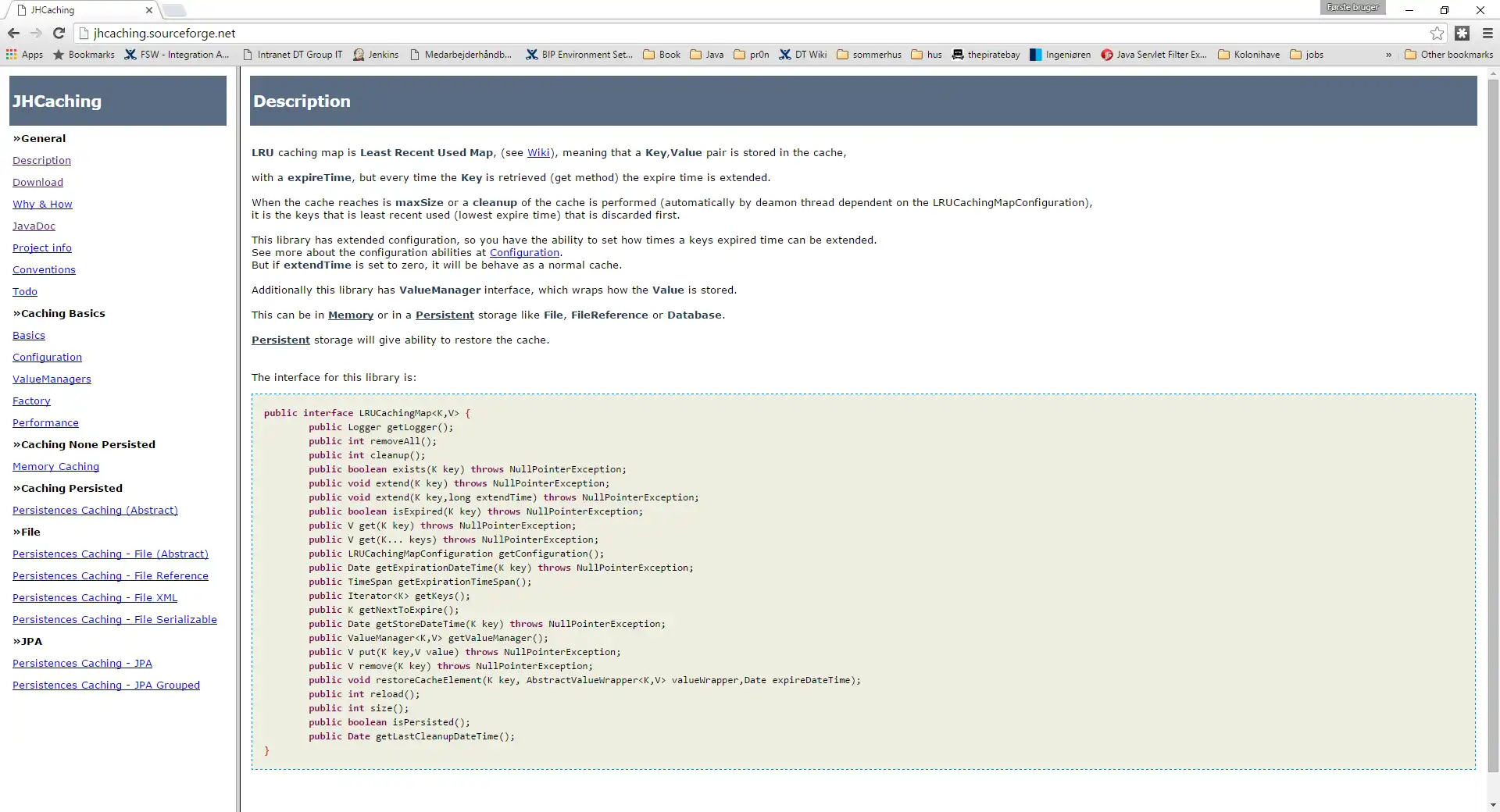Bookmark this page with the star icon

[1437, 33]
